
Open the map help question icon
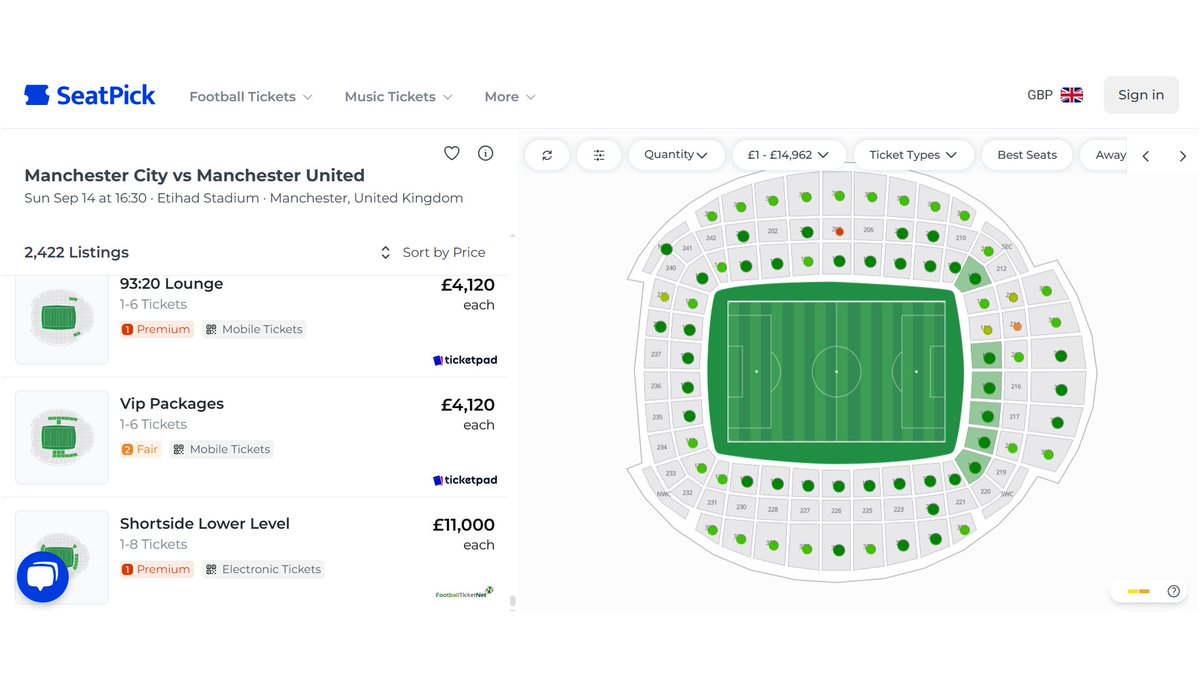pyautogui.click(x=1174, y=591)
